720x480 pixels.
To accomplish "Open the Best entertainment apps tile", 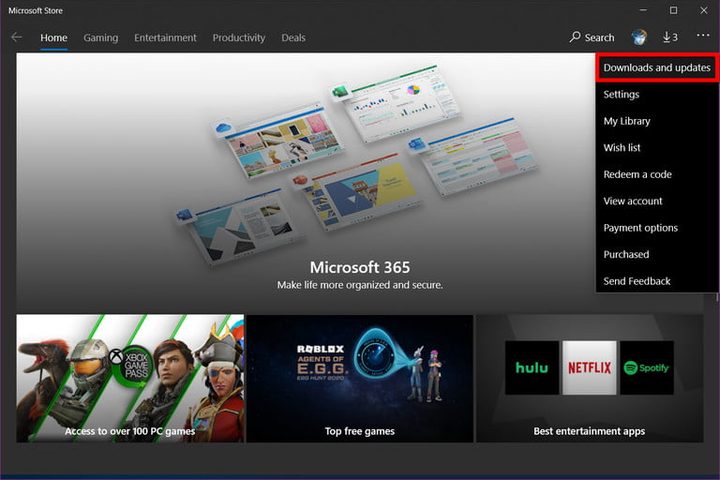I will [590, 378].
